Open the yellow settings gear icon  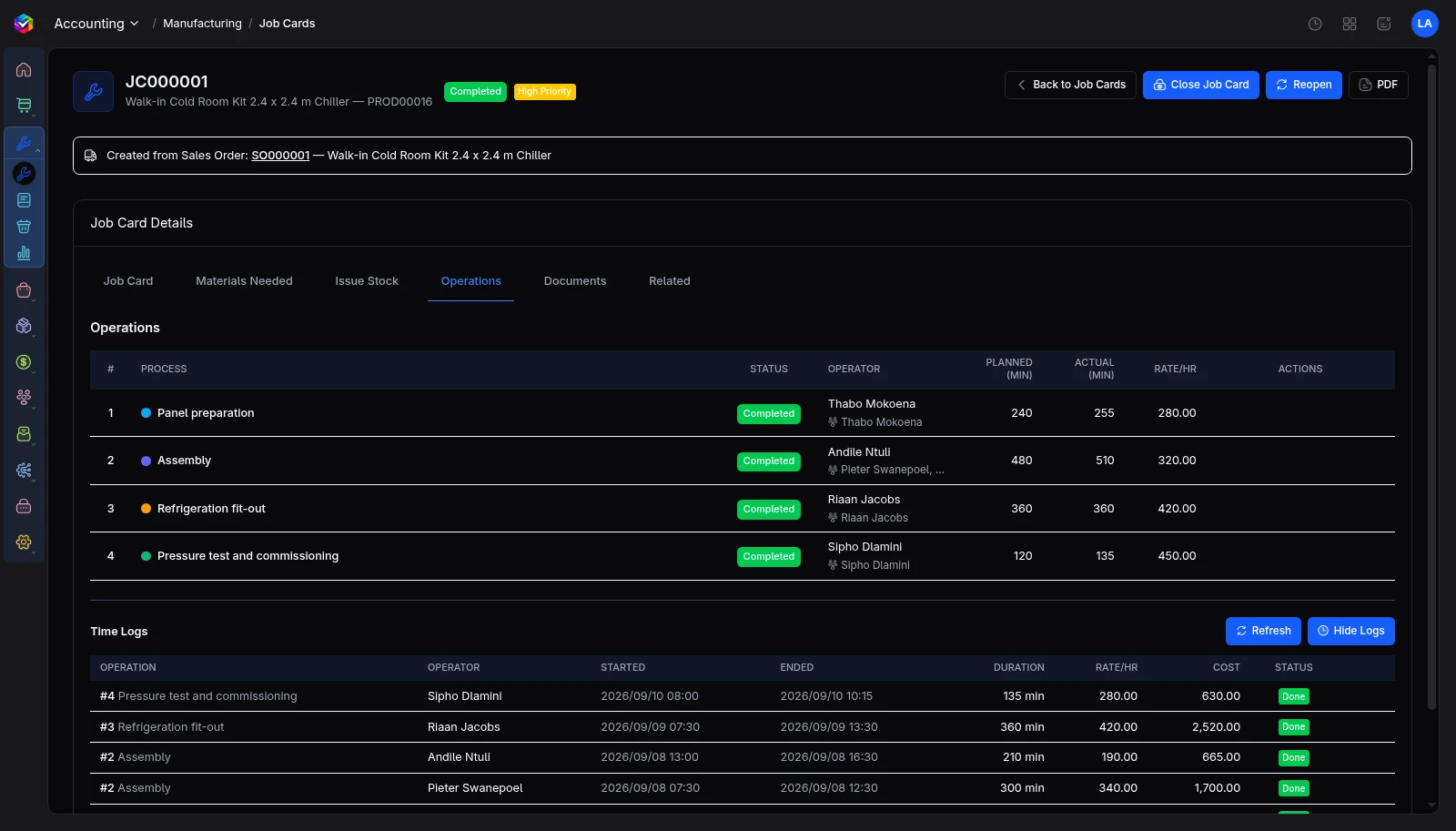[x=24, y=542]
